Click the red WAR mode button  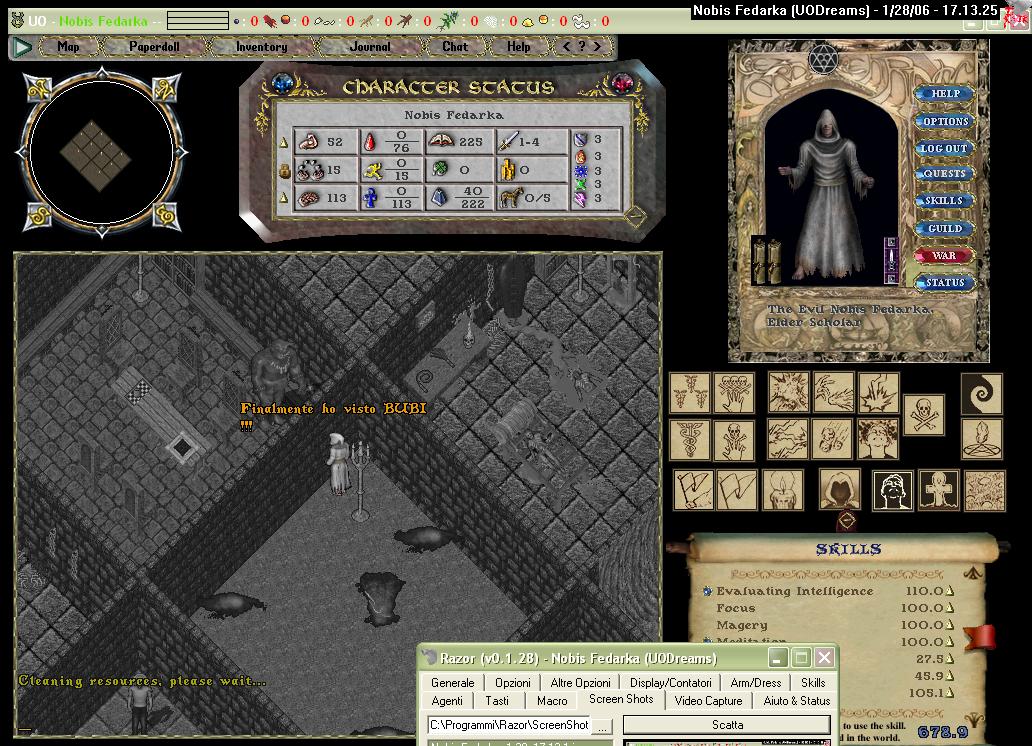(944, 255)
